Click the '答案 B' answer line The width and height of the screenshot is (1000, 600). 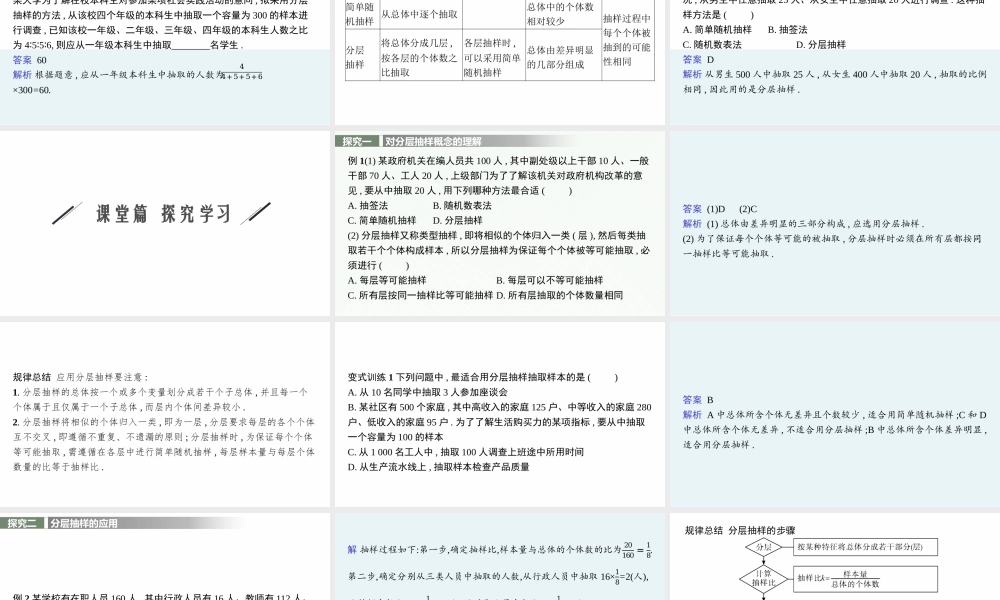coord(698,400)
